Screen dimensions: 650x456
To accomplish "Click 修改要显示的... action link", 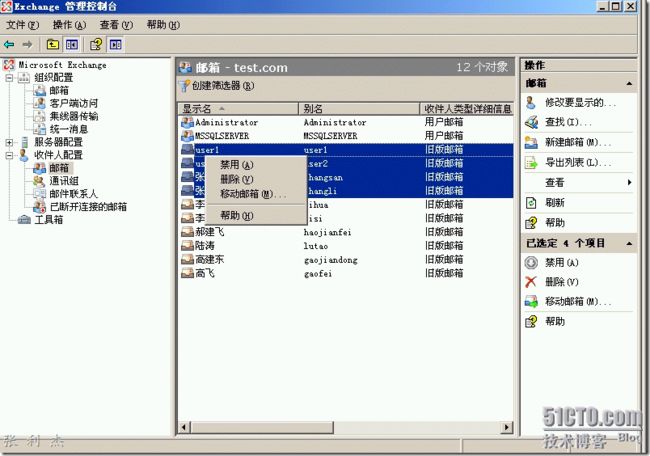I will coord(580,102).
